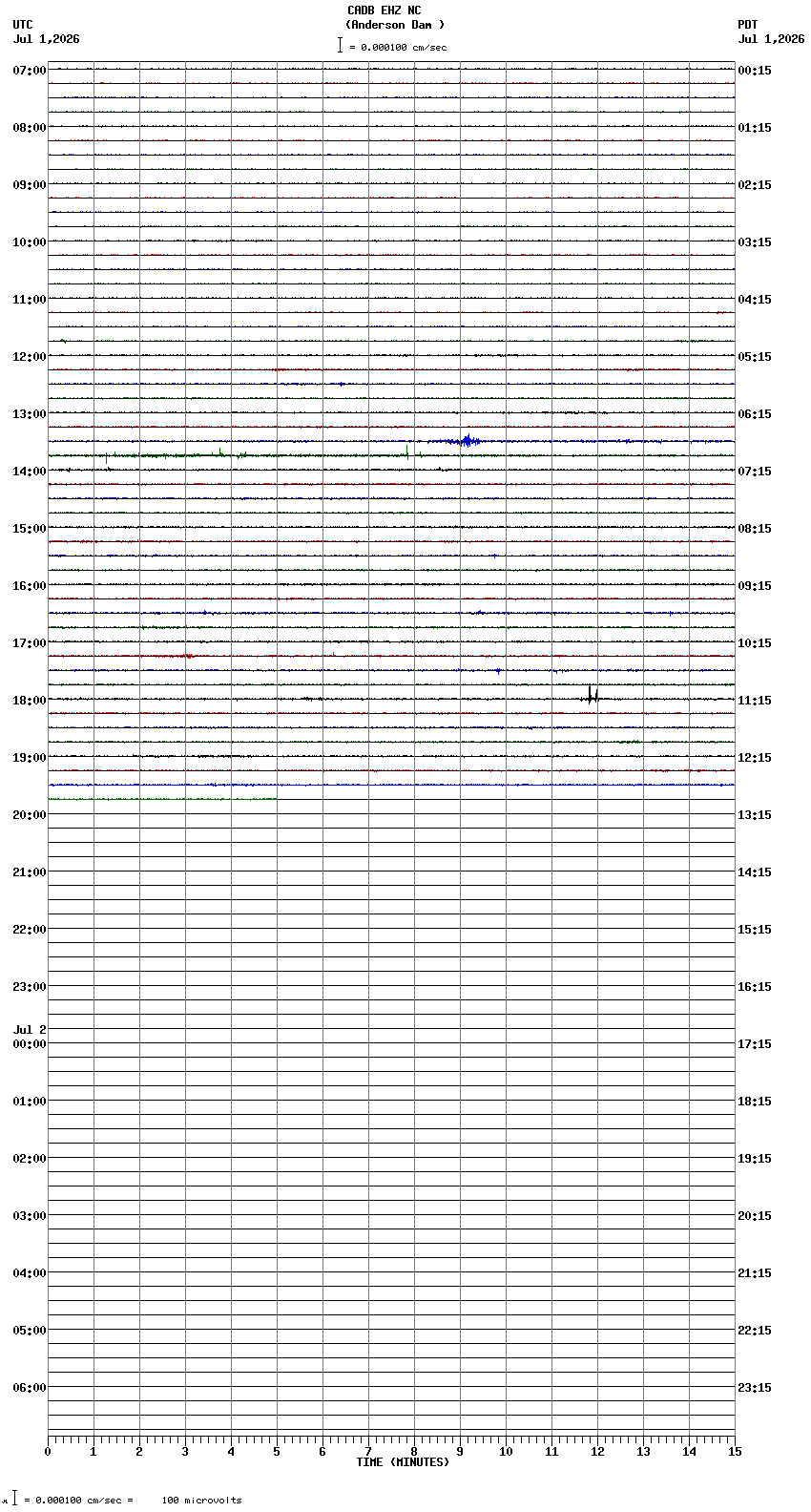
Task: Click the 20:15 PDT time label
Action: pyautogui.click(x=755, y=1216)
